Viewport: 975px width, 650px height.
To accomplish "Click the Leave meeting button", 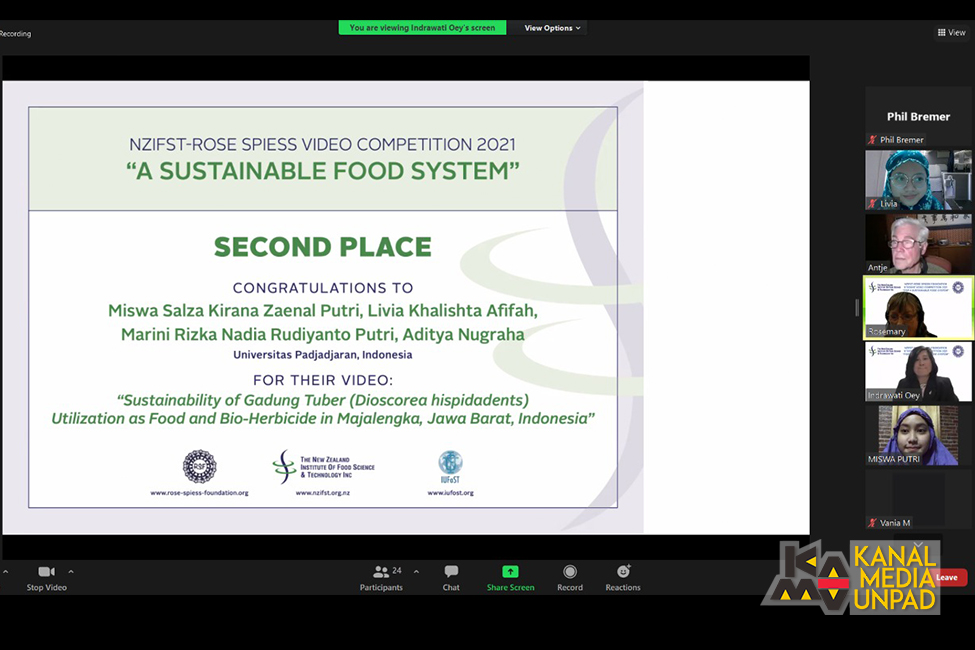I will [x=948, y=577].
